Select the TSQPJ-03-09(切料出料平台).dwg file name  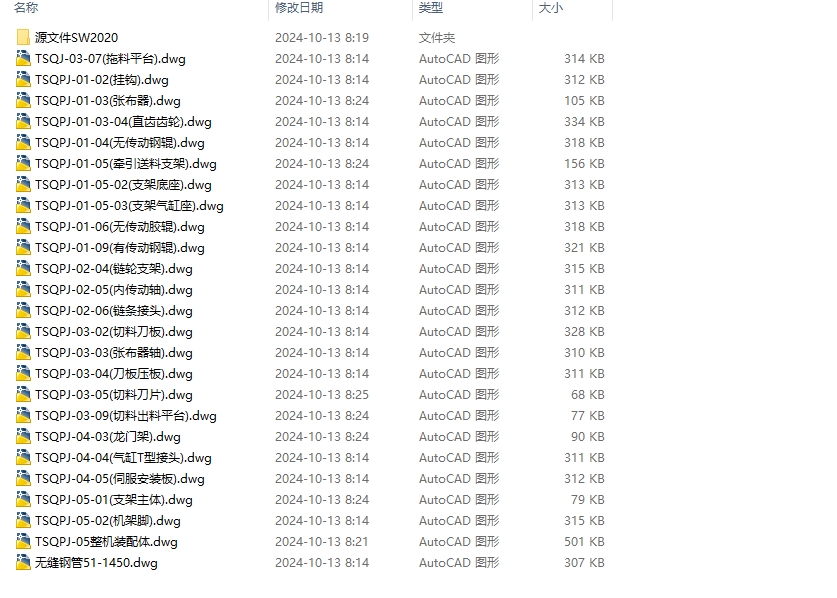tap(126, 415)
